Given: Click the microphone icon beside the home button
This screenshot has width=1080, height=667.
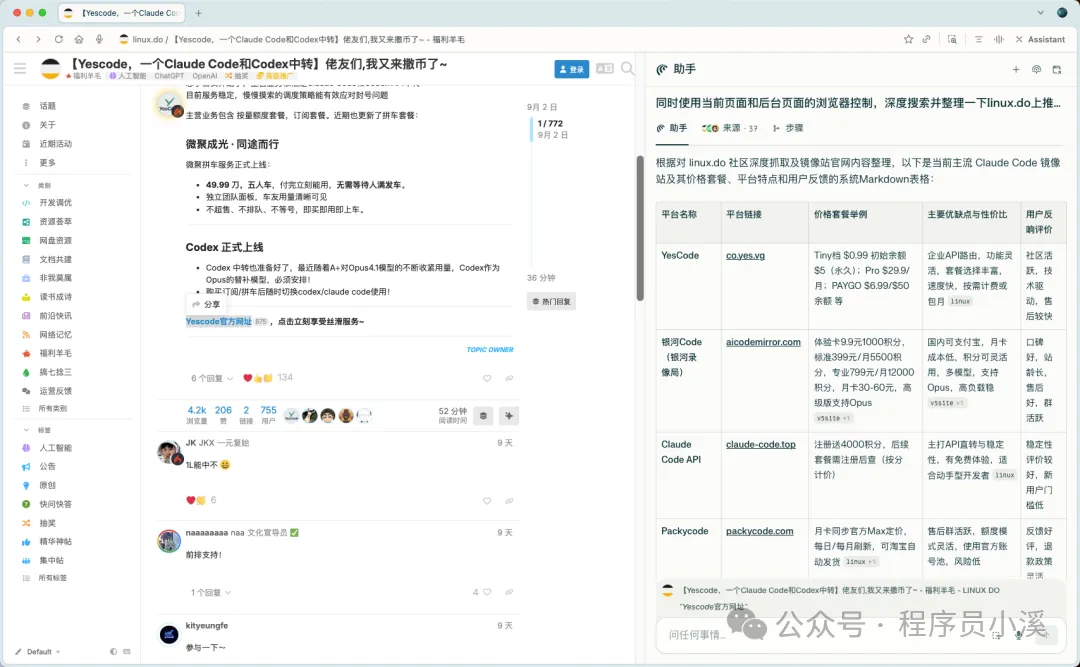Looking at the screenshot, I should [99, 39].
